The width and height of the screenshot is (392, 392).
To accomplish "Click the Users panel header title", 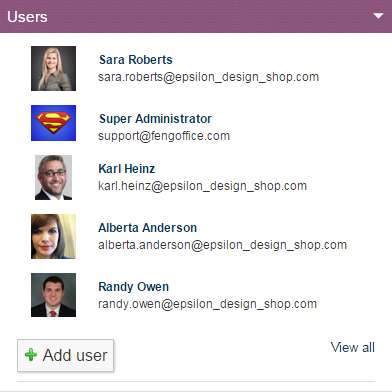I will 27,17.
